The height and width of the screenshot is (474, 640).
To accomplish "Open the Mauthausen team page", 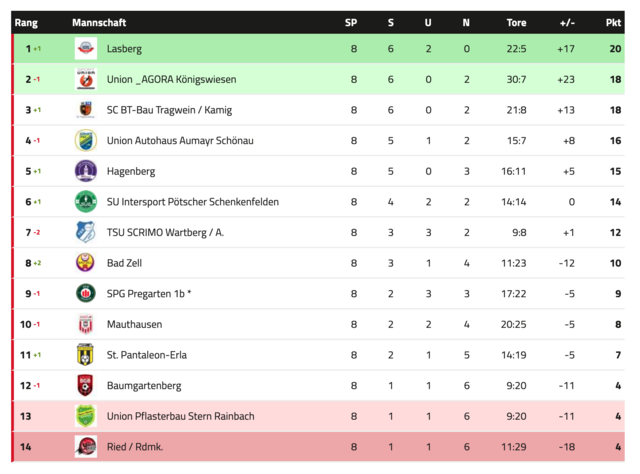I will pos(133,324).
